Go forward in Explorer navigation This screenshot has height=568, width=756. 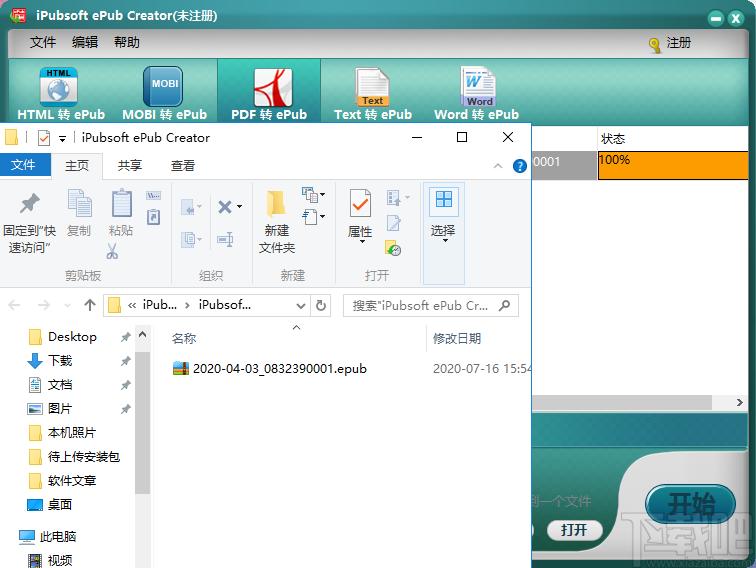click(x=44, y=305)
